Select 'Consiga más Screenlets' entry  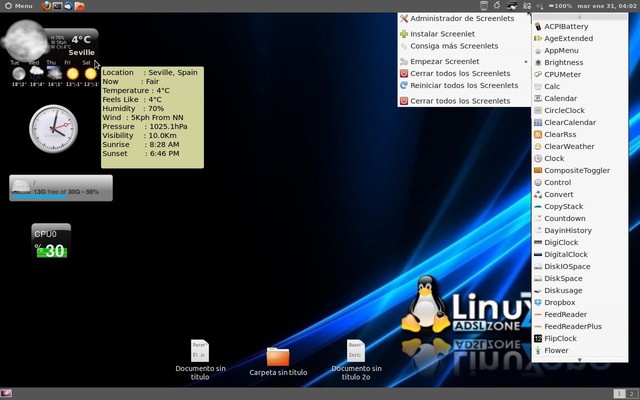(464, 46)
